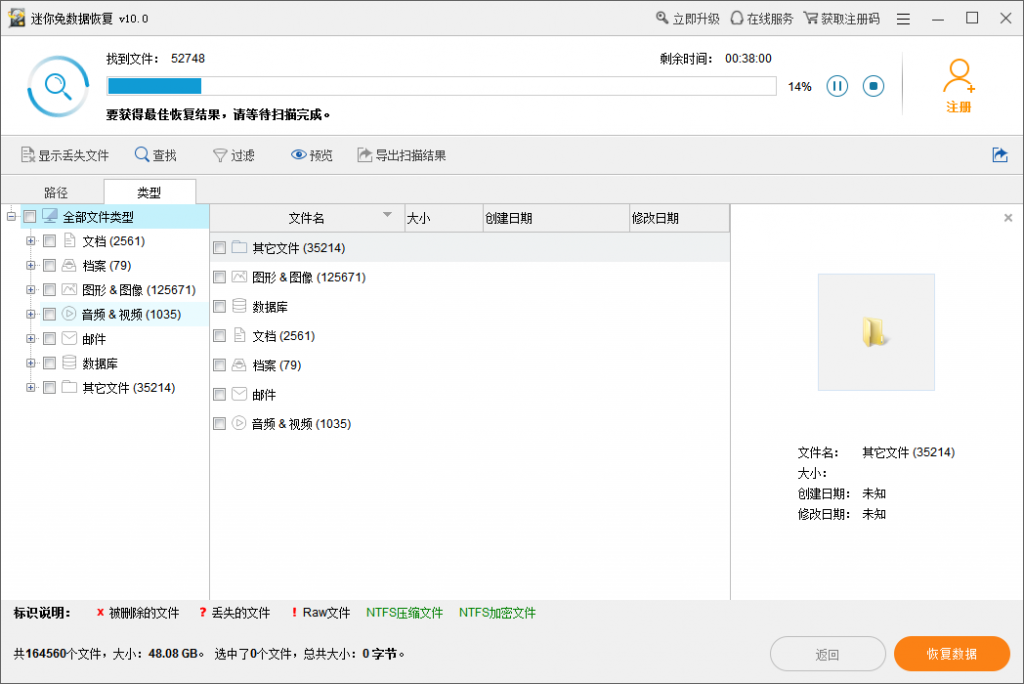Check 图形 & 图像 in the tree
This screenshot has height=684, width=1024.
(x=49, y=289)
